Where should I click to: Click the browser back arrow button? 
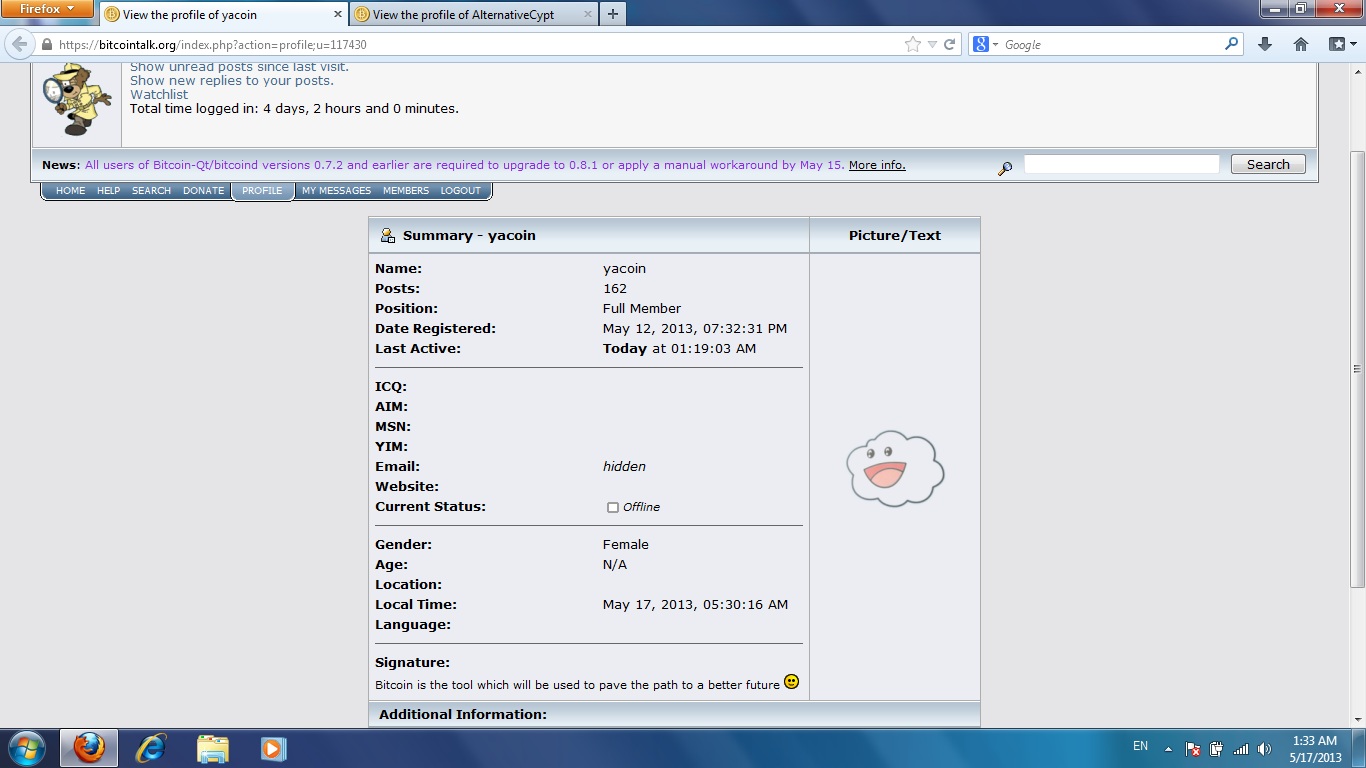click(x=19, y=45)
